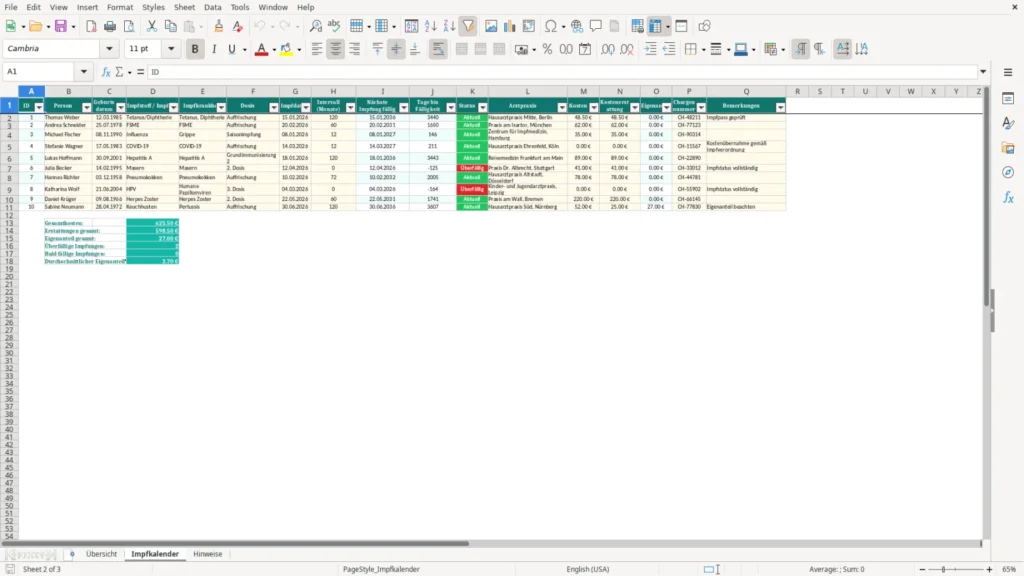Open the Person column filter dropdown
The width and height of the screenshot is (1024, 576).
point(86,107)
